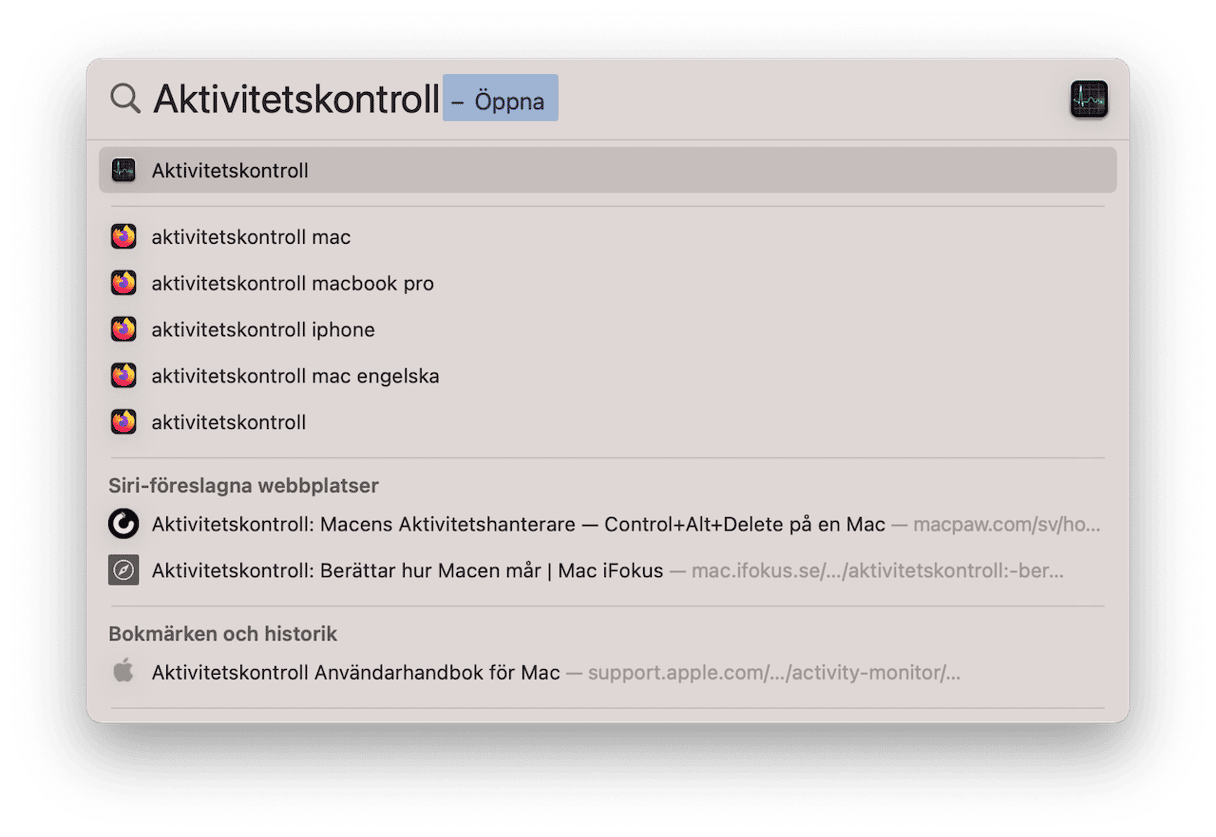Click the MacPaw site icon

[x=124, y=524]
